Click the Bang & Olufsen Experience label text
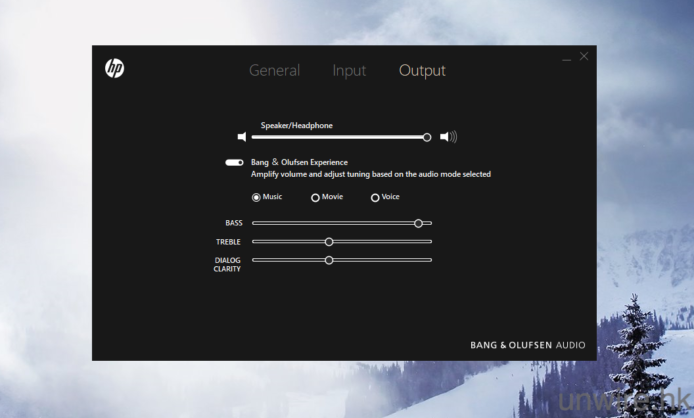This screenshot has height=418, width=694. (299, 162)
